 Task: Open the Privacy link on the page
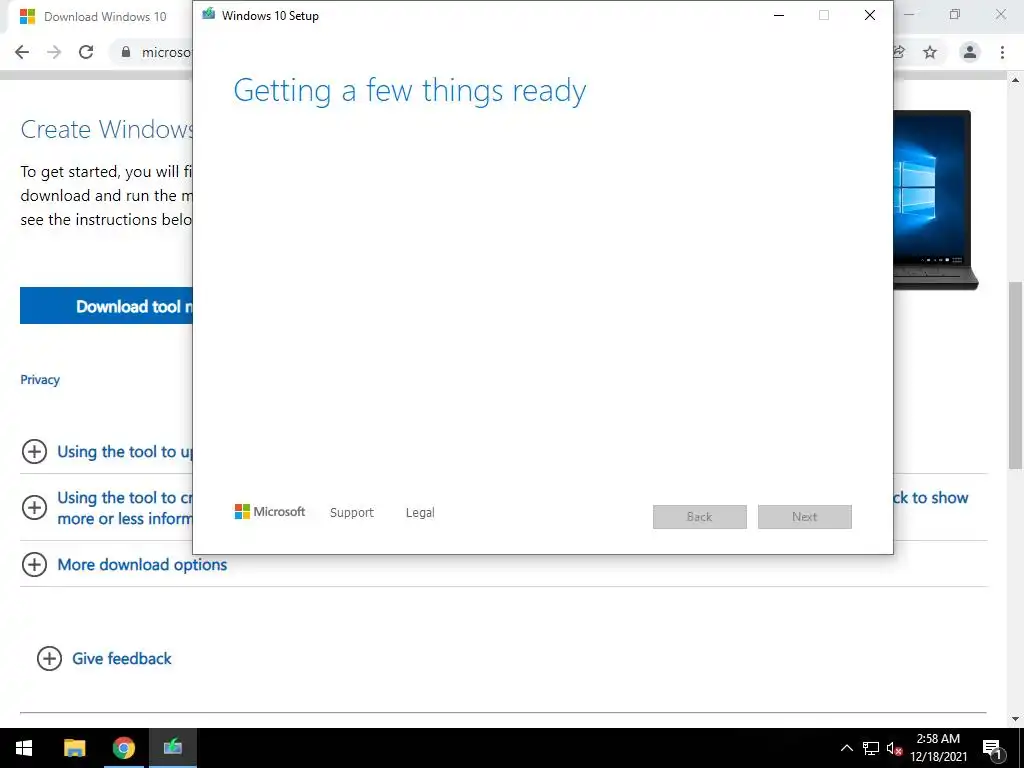40,379
